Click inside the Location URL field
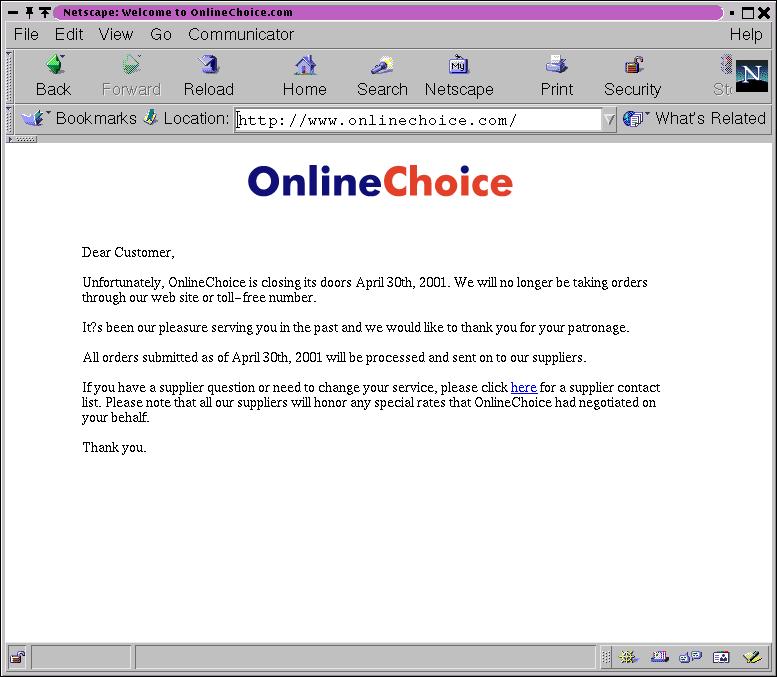 pos(418,120)
